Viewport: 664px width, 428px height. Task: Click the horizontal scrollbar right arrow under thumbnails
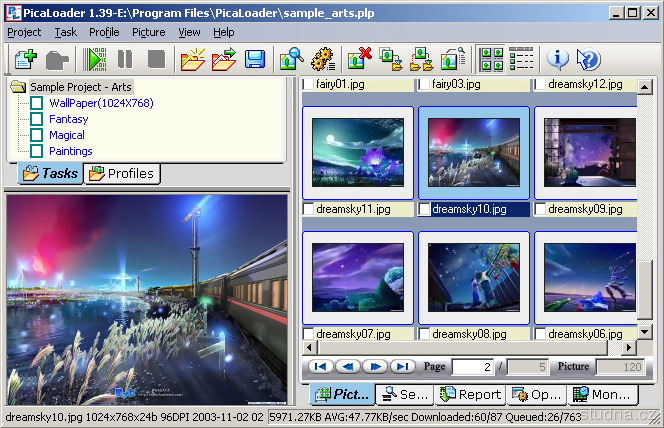tap(627, 347)
